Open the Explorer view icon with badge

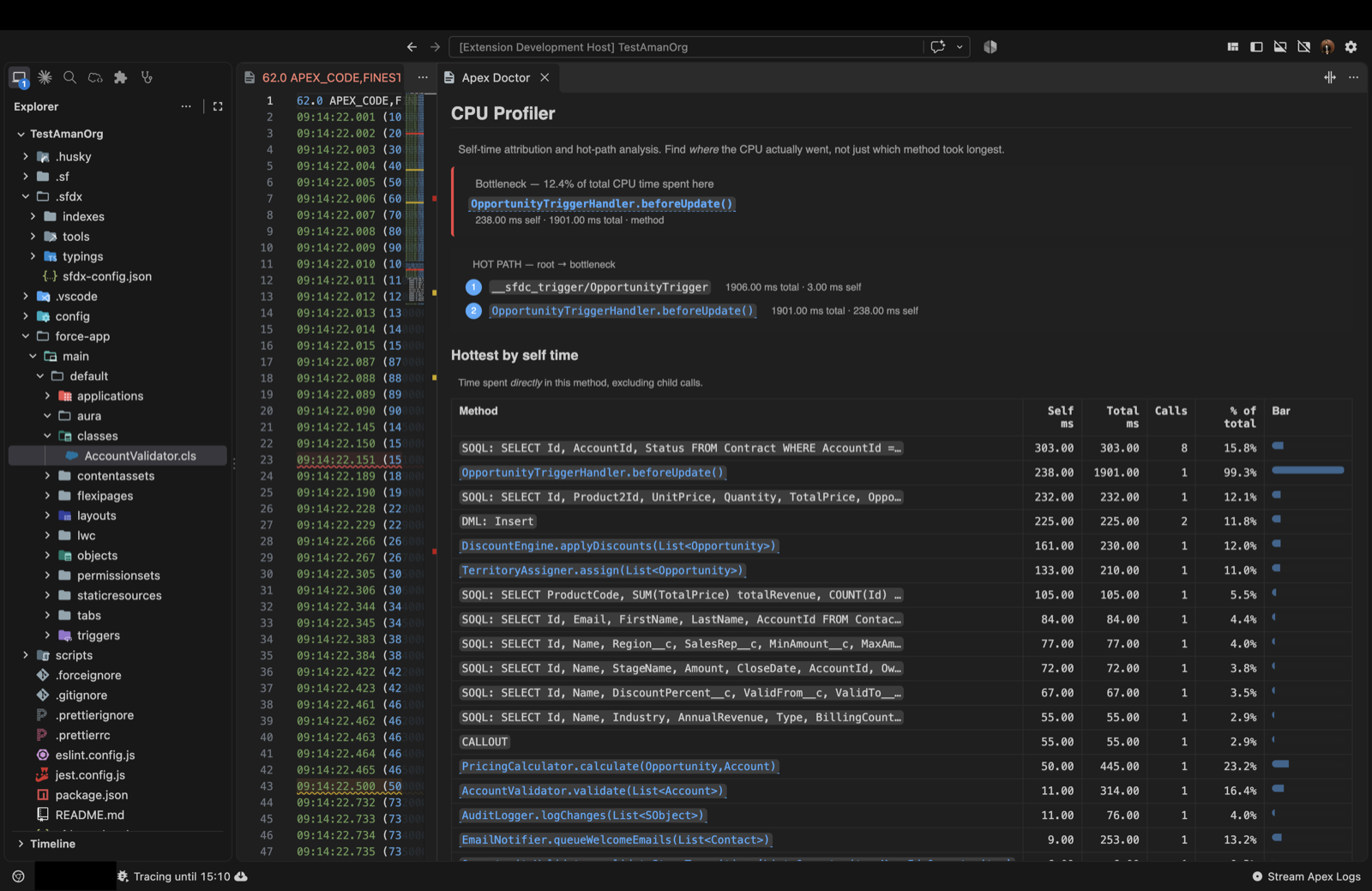pos(20,78)
